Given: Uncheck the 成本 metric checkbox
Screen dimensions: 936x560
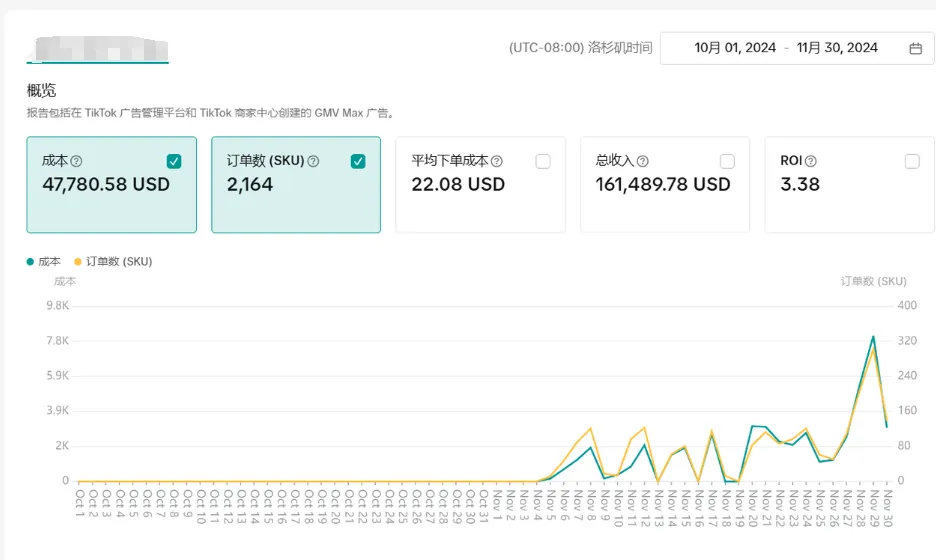Looking at the screenshot, I should click(x=174, y=161).
